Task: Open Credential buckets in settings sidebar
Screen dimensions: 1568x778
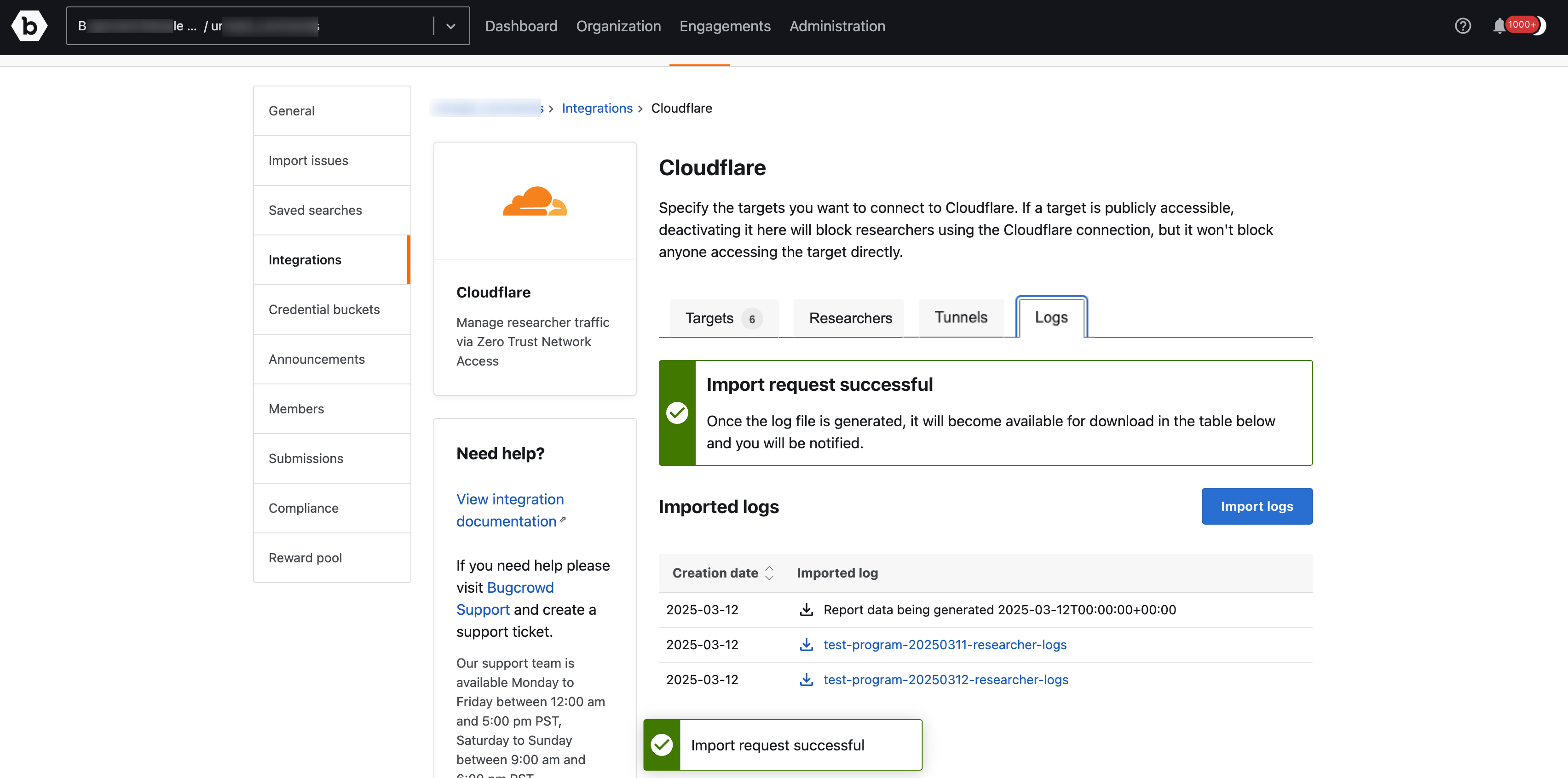Action: (x=332, y=309)
